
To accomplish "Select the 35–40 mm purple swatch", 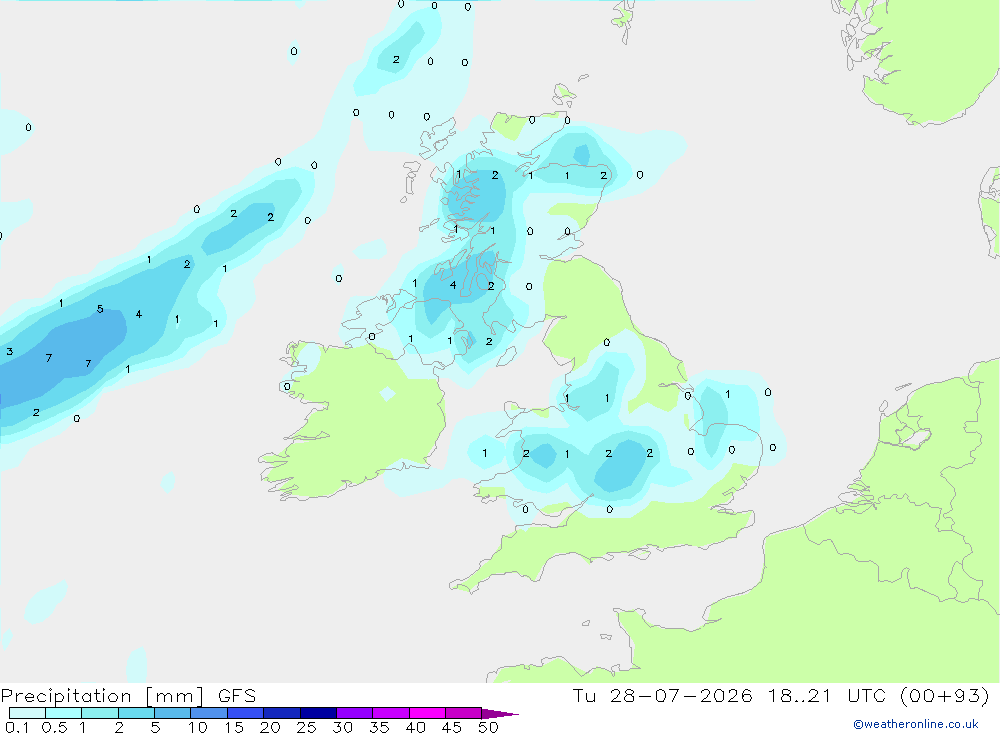I will click(390, 713).
